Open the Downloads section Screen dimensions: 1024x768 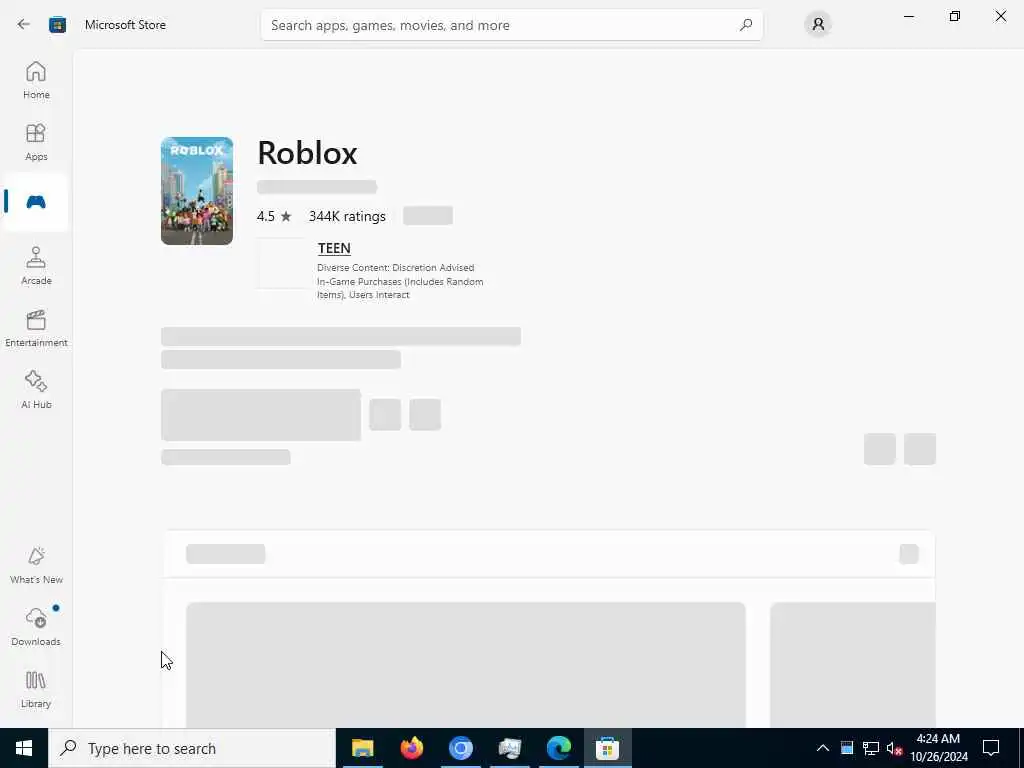(x=36, y=627)
